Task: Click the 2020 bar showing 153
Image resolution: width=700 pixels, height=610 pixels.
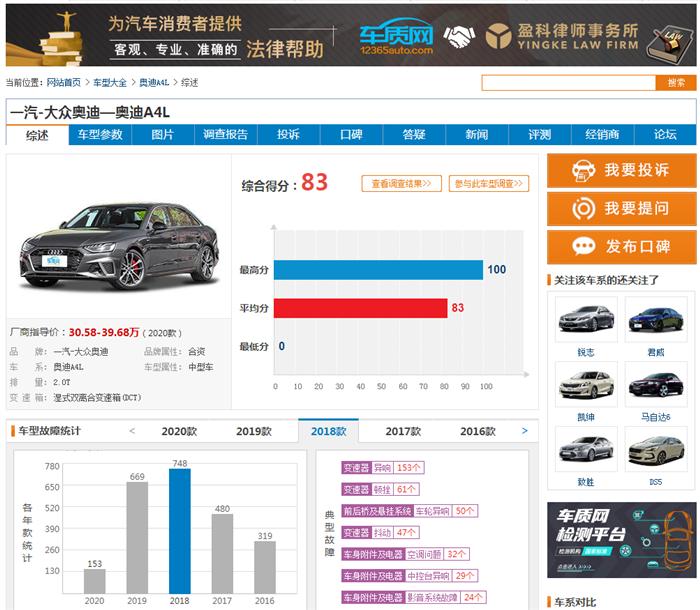Action: (95, 581)
